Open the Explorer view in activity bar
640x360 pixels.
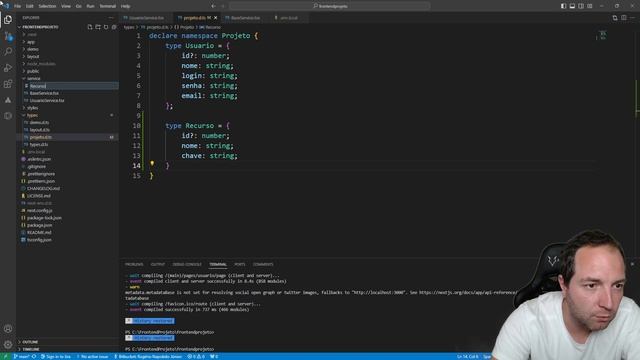tap(8, 20)
